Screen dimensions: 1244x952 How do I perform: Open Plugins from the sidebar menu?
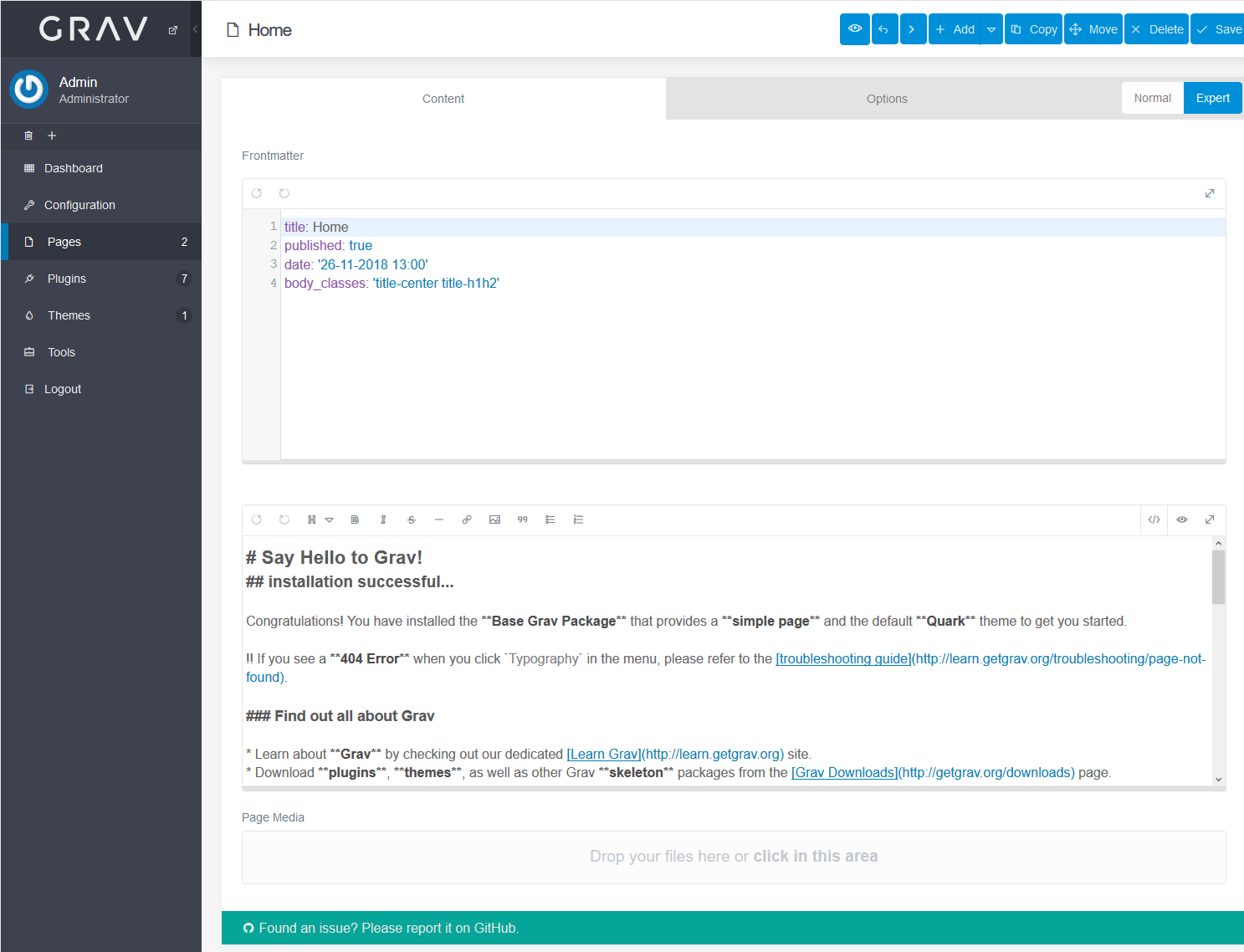click(x=67, y=279)
